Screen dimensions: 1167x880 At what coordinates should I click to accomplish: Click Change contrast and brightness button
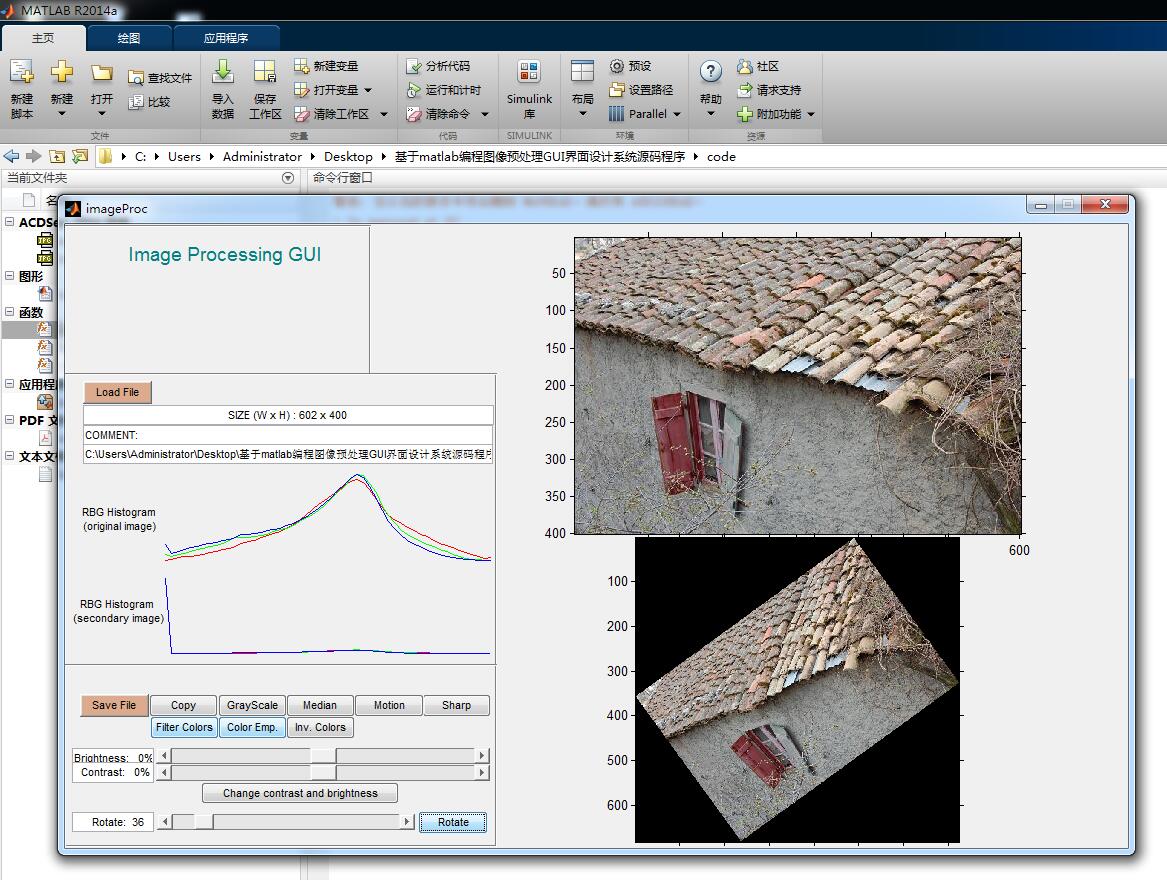[300, 793]
